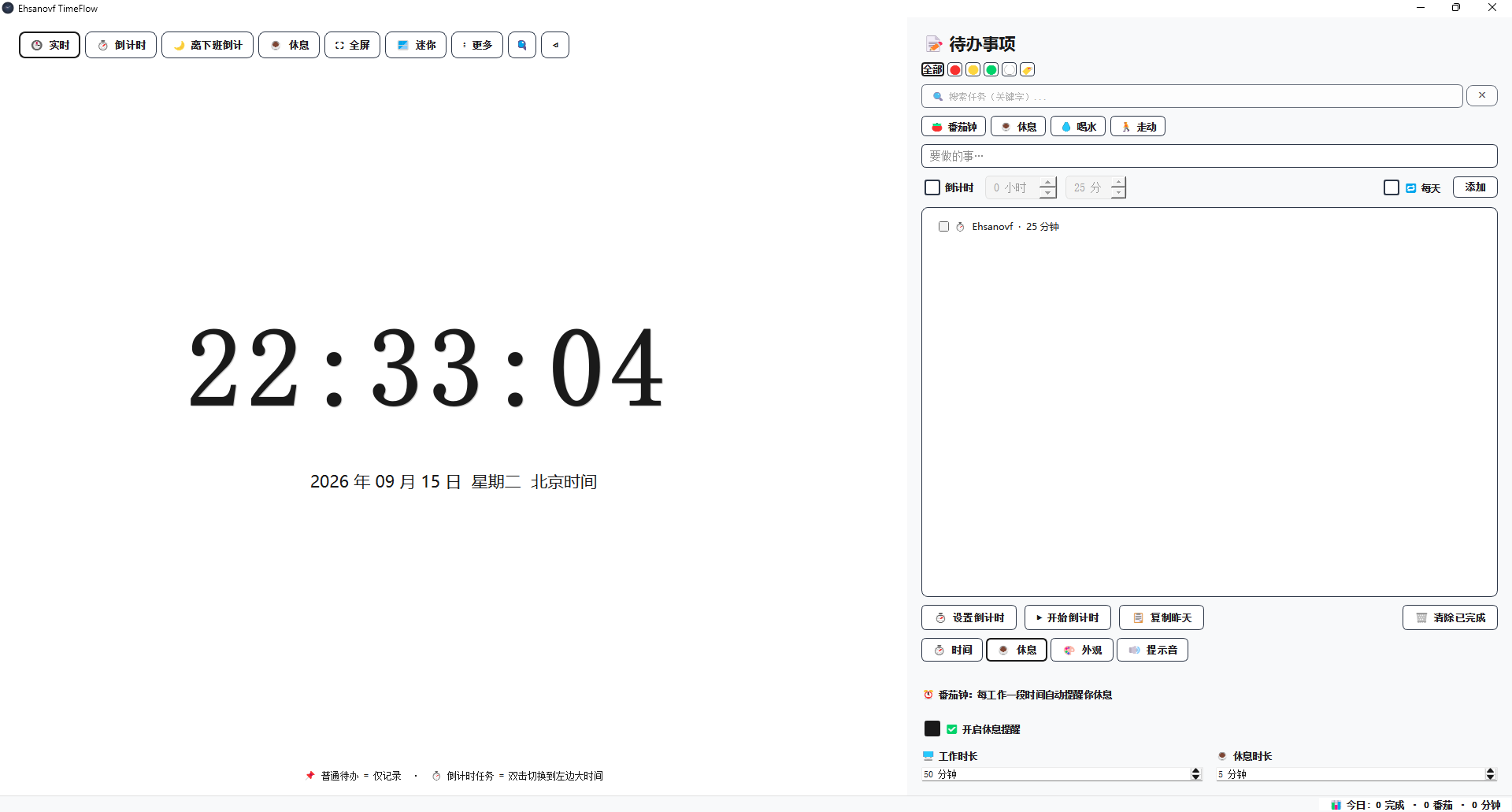Click the magnifier icon button in the top toolbar

pyautogui.click(x=522, y=45)
